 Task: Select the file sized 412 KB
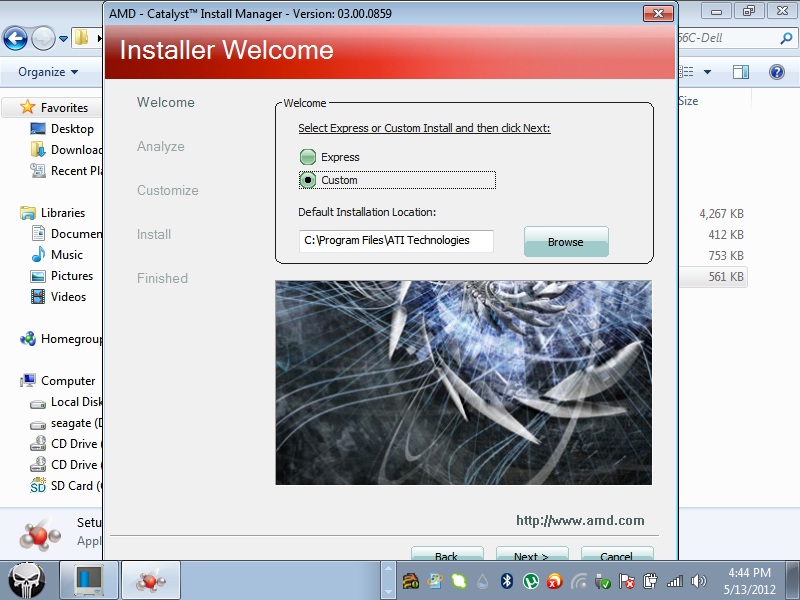point(726,235)
